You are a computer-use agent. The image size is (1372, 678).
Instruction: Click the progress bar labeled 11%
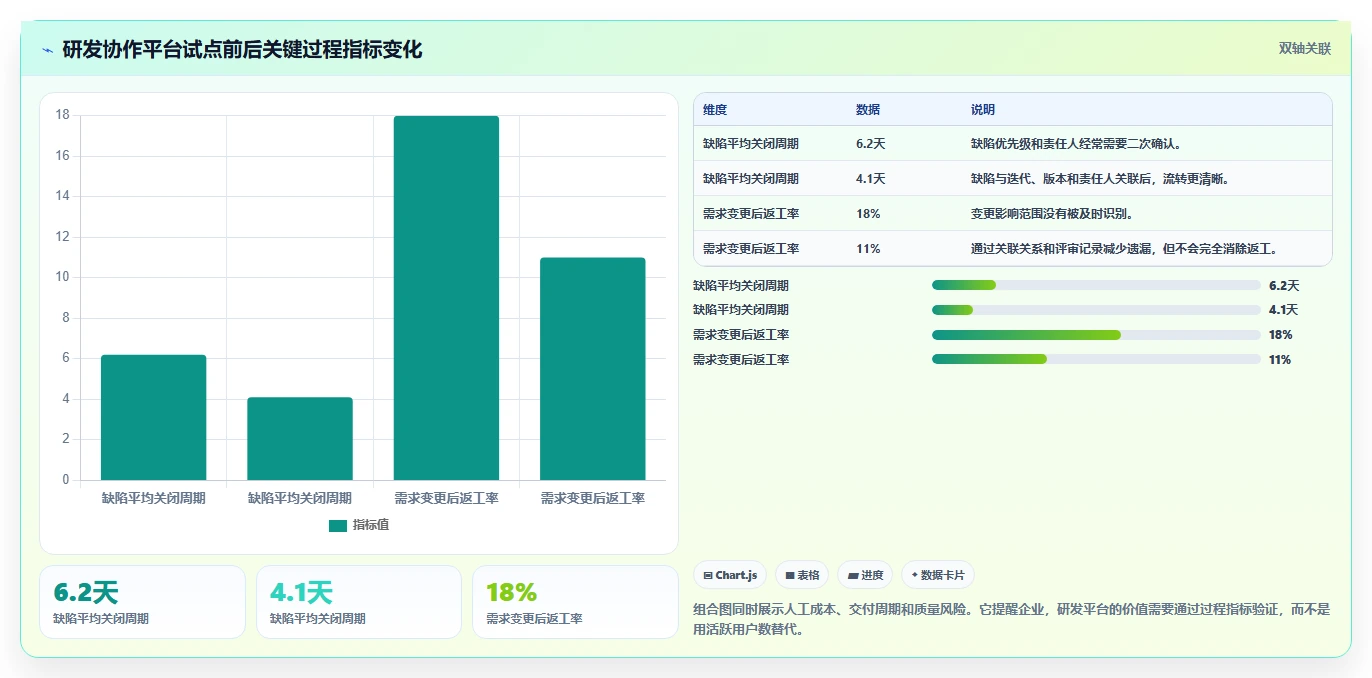pos(1096,359)
